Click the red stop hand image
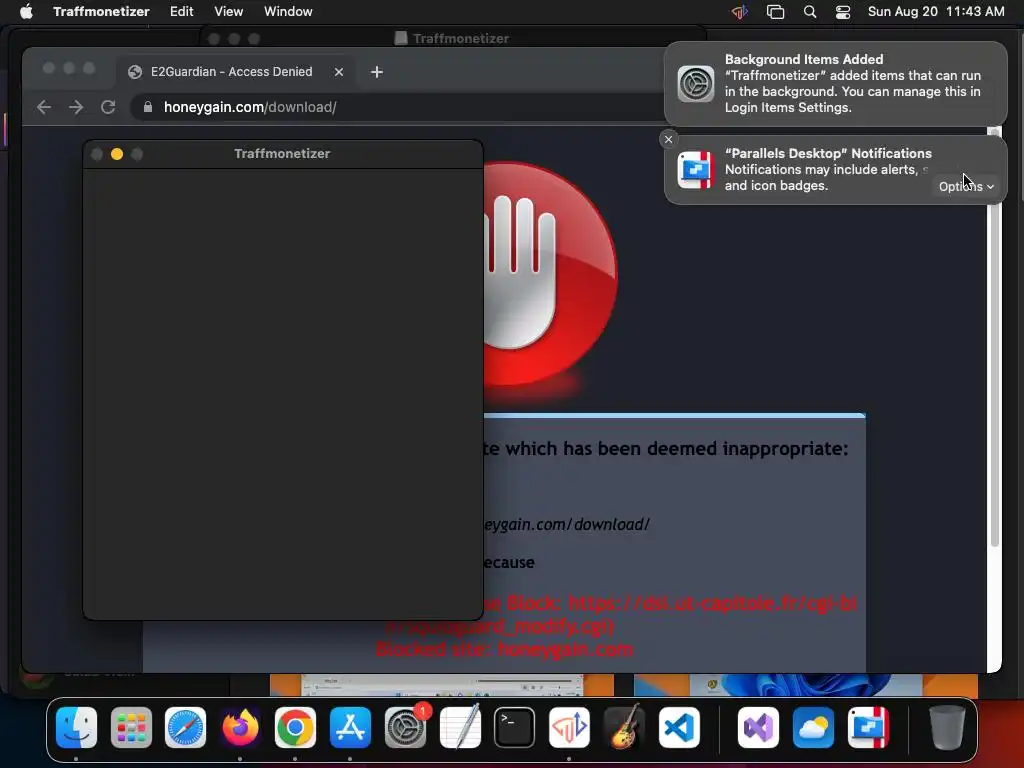This screenshot has width=1024, height=768. coord(550,274)
